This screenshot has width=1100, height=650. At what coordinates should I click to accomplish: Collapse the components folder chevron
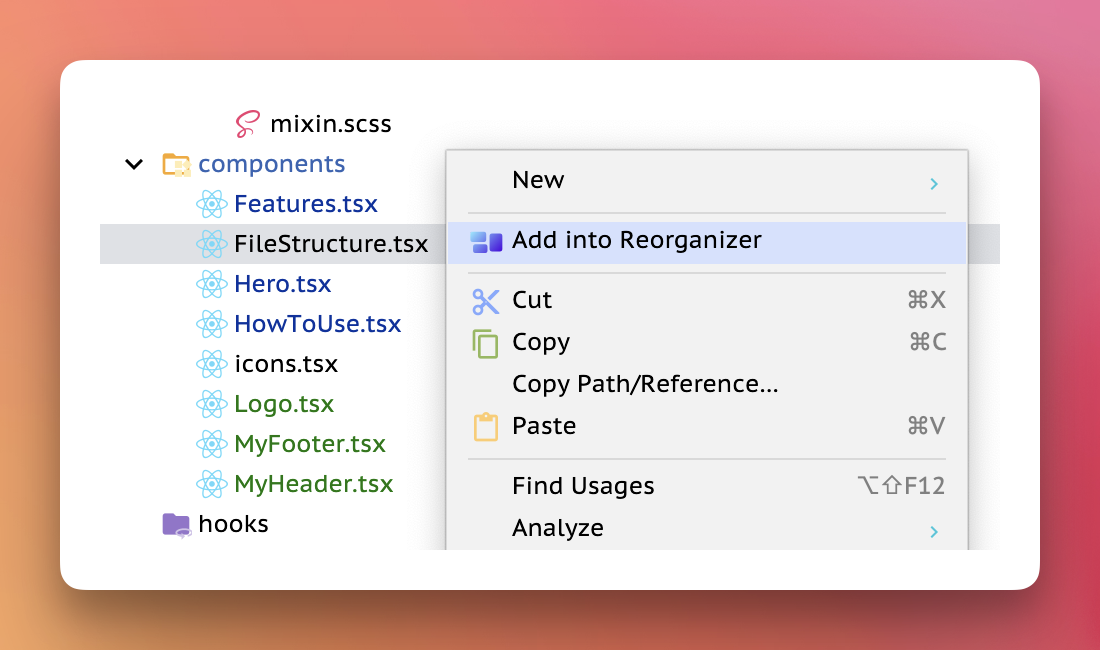coord(133,164)
